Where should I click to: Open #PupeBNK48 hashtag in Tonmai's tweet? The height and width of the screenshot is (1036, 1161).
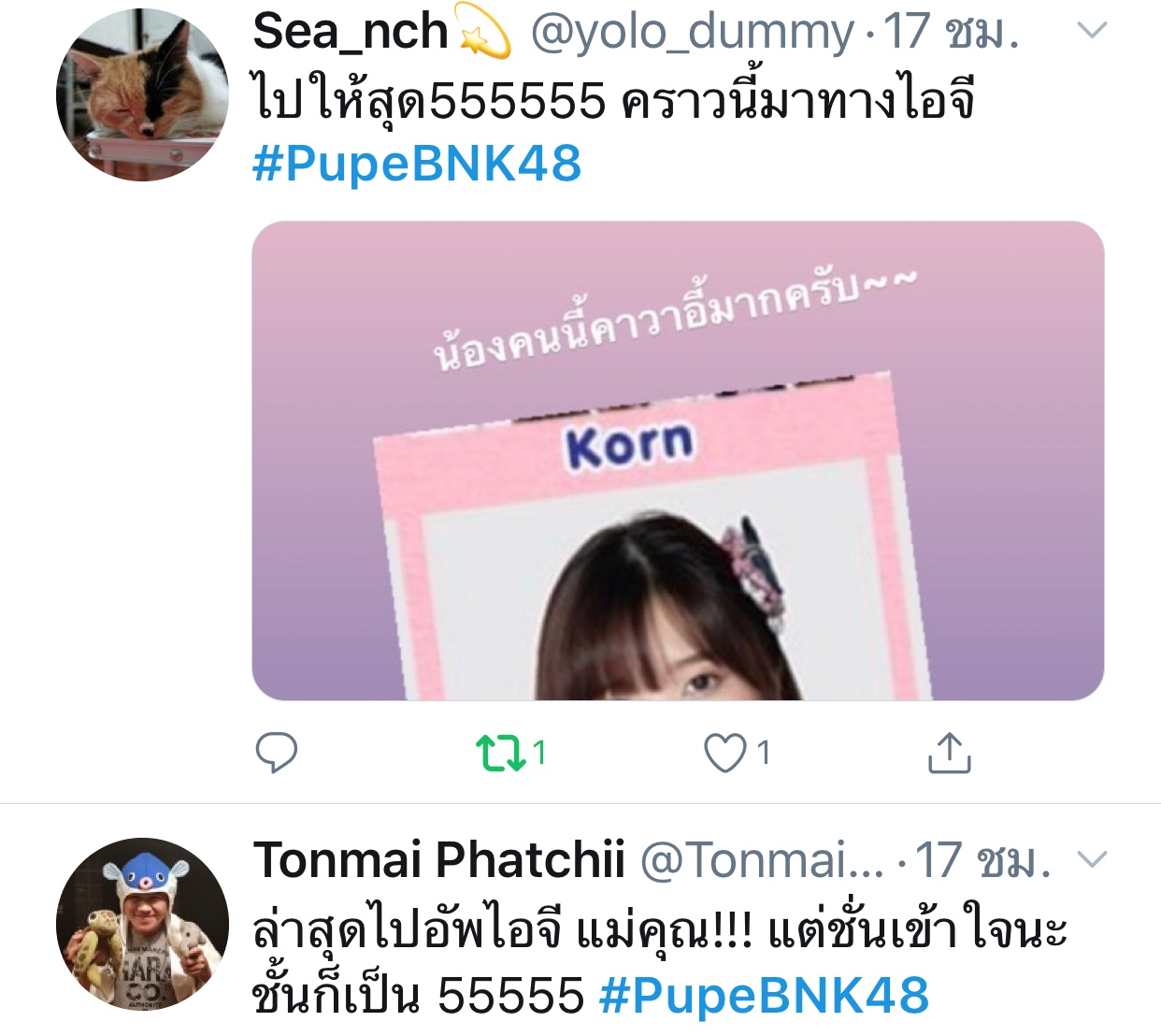765,995
